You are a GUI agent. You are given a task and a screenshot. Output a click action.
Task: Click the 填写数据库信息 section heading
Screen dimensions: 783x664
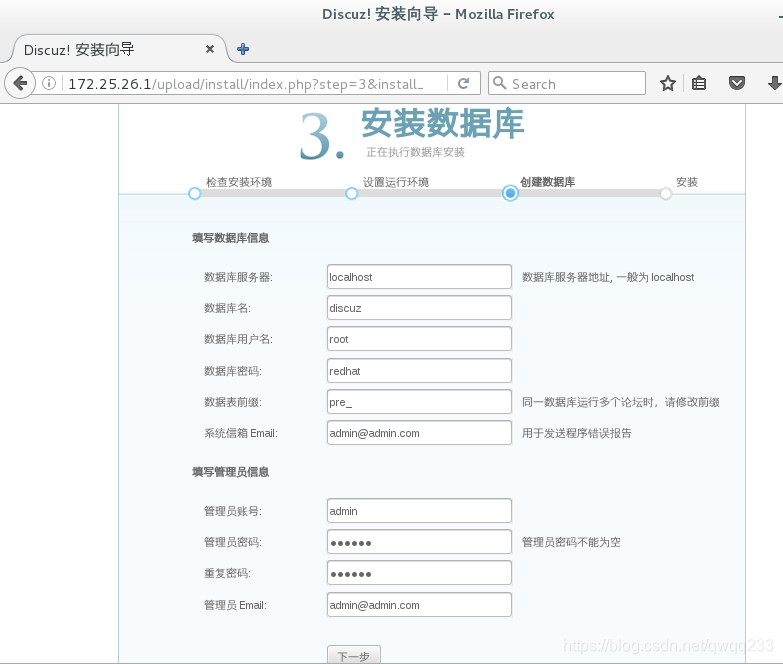click(x=231, y=238)
